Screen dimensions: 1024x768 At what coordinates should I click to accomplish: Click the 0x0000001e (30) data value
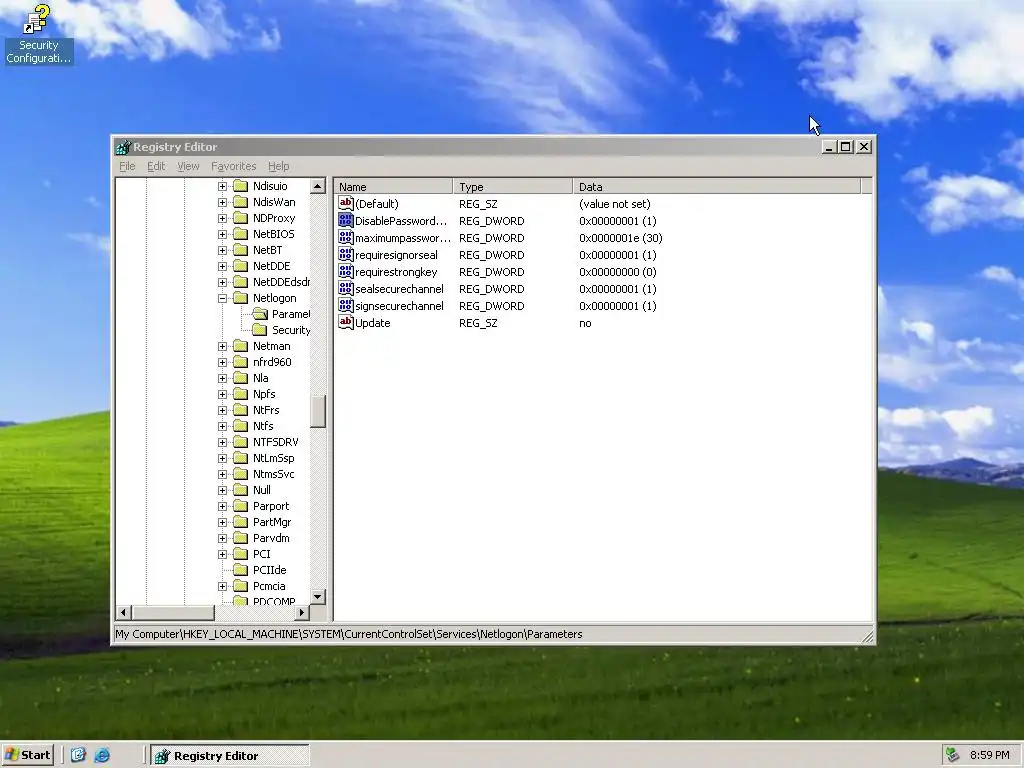tap(620, 238)
